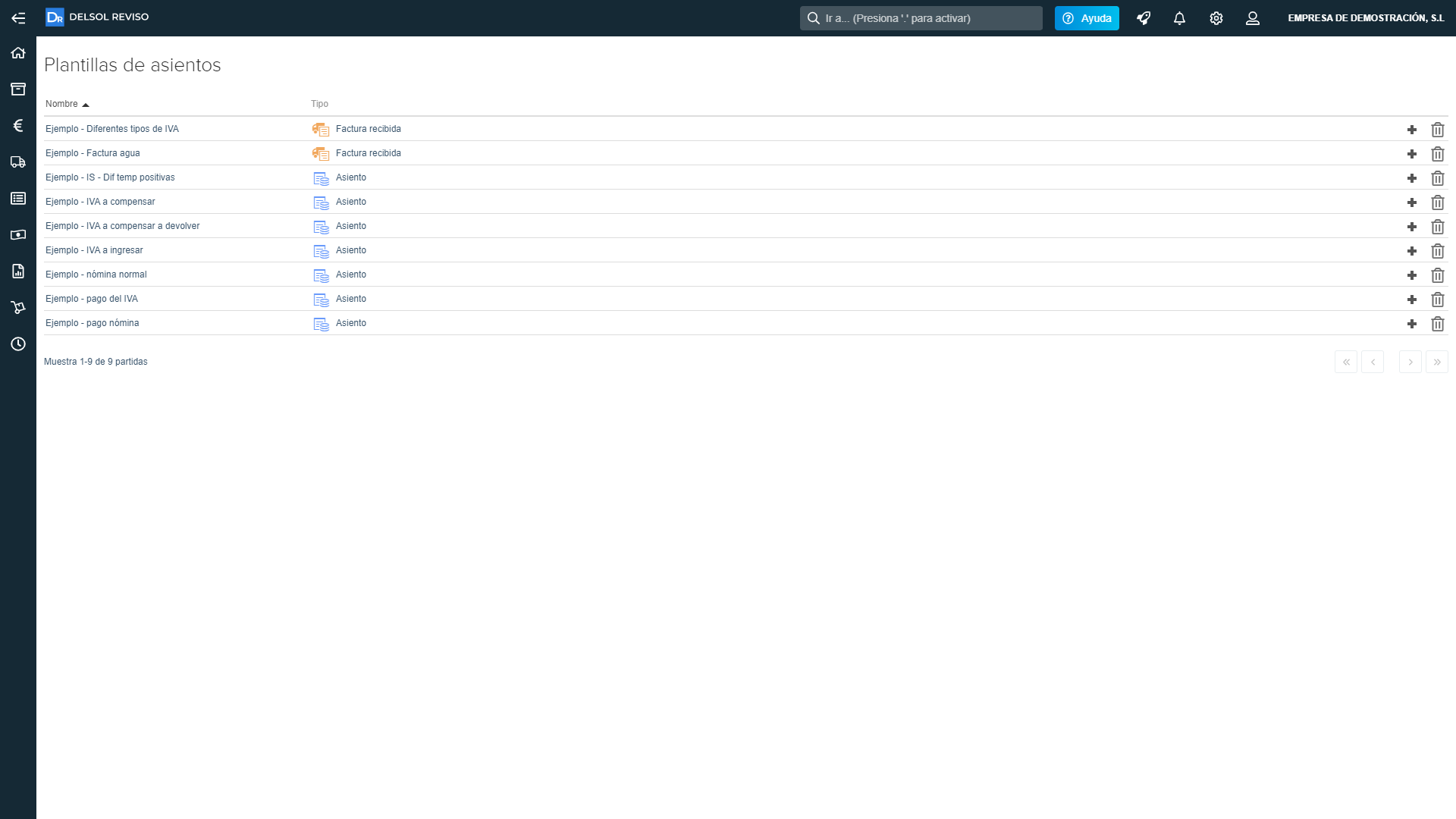
Task: Open the company name menu
Action: (1365, 18)
